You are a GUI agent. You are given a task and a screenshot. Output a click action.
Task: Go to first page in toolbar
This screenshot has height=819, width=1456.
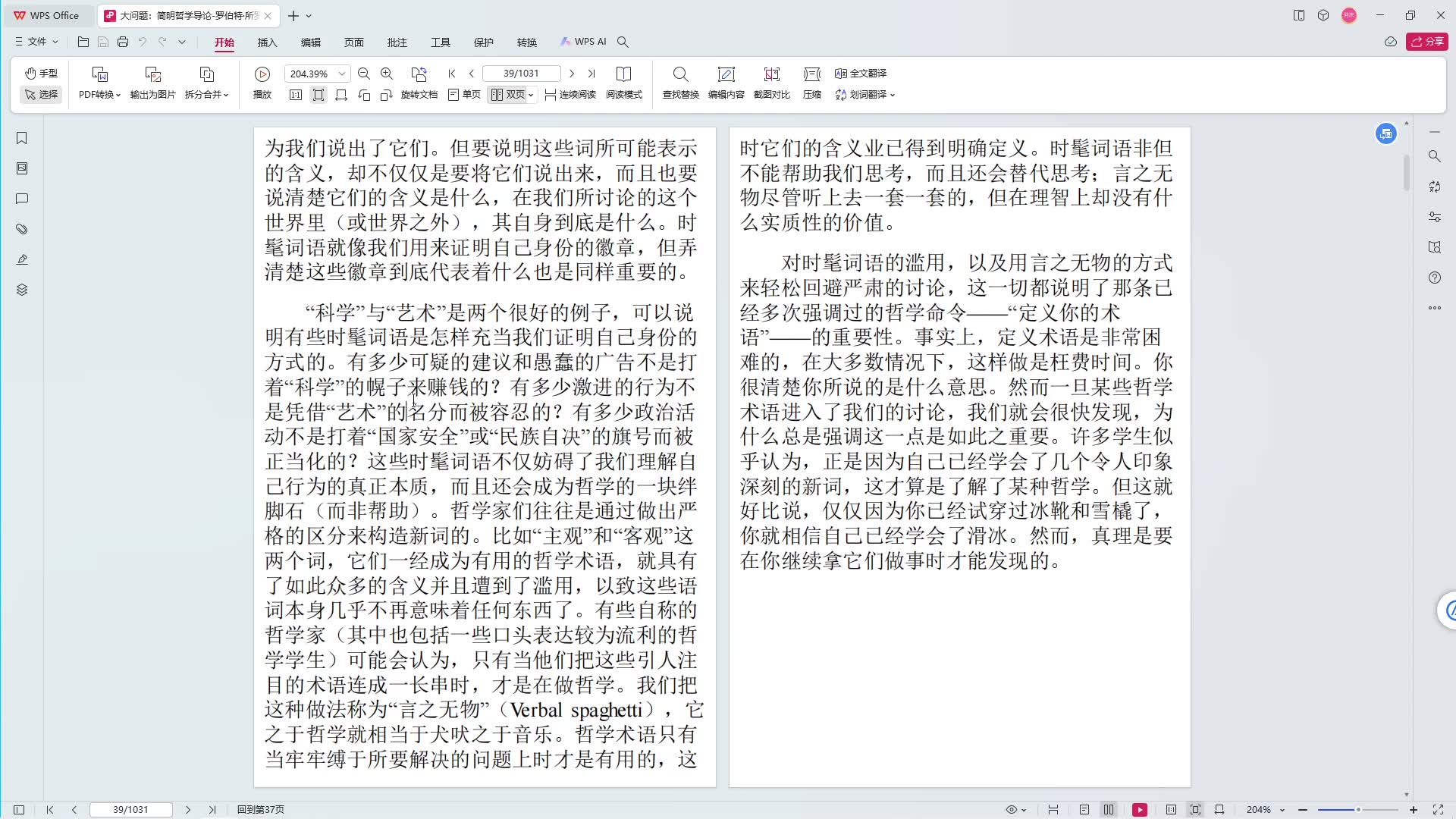pos(452,74)
